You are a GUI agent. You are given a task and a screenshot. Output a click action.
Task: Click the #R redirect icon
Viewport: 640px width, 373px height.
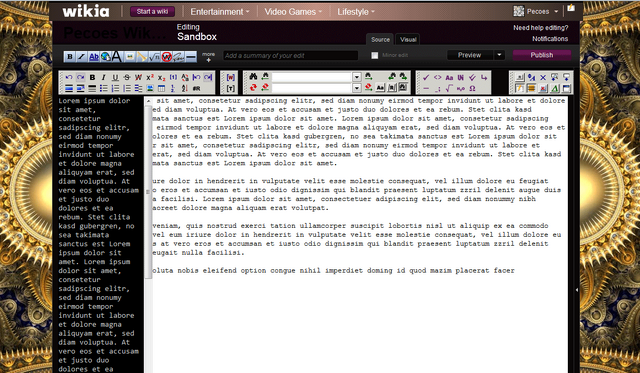[196, 88]
